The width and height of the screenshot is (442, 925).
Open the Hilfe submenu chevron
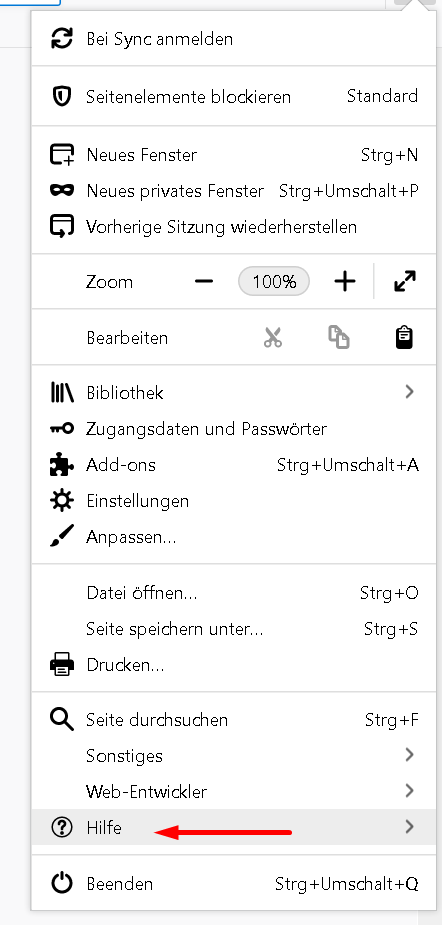tap(410, 827)
